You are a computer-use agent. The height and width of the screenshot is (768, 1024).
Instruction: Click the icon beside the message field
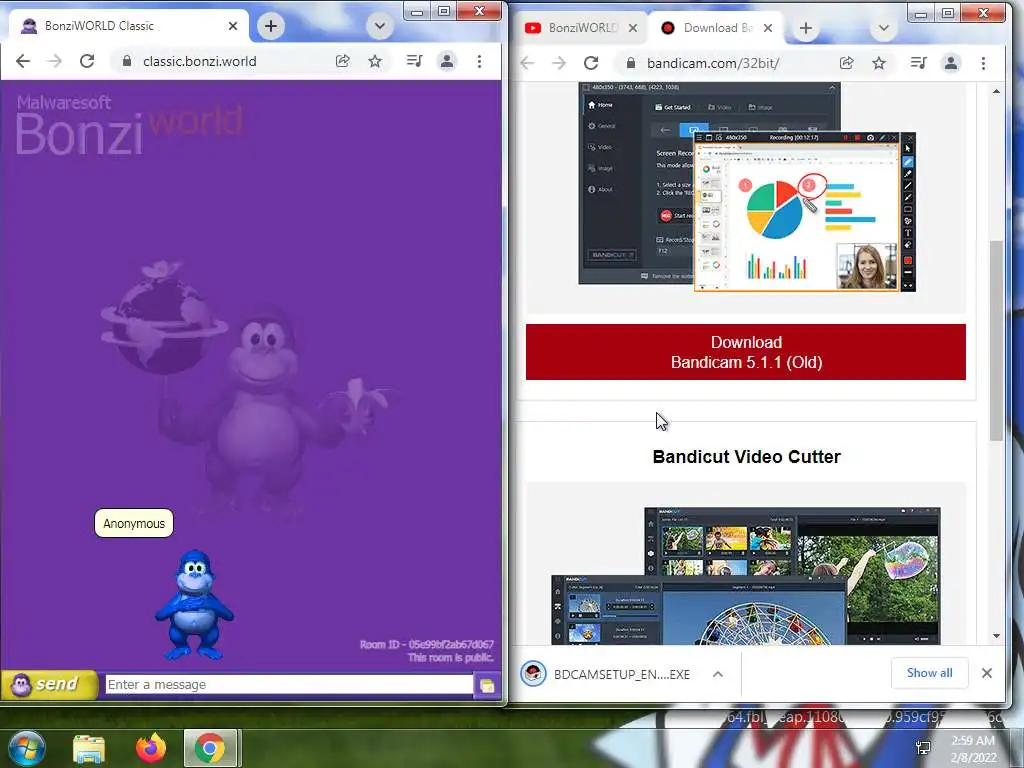click(x=487, y=685)
